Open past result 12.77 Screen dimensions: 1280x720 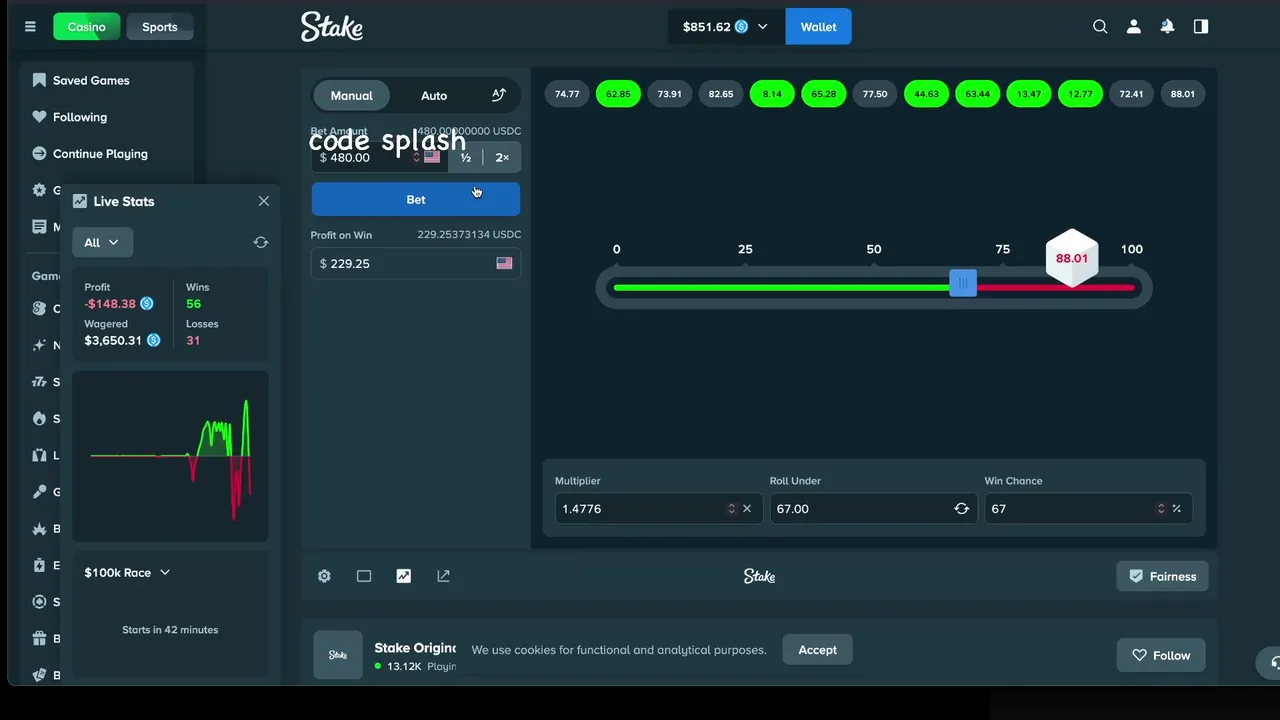click(1080, 94)
